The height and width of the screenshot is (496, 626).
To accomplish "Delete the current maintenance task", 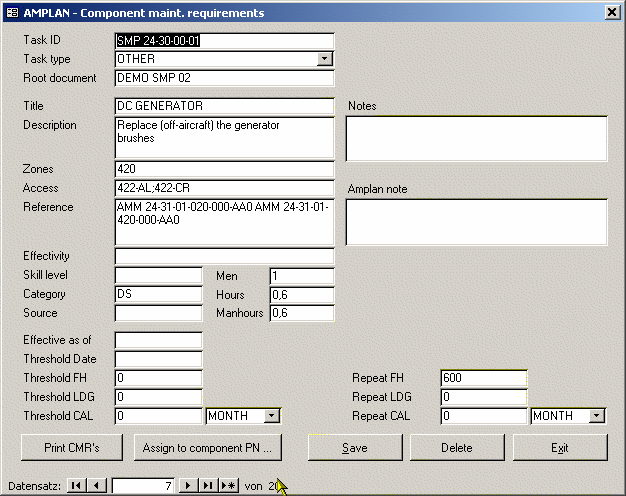I will pyautogui.click(x=457, y=448).
